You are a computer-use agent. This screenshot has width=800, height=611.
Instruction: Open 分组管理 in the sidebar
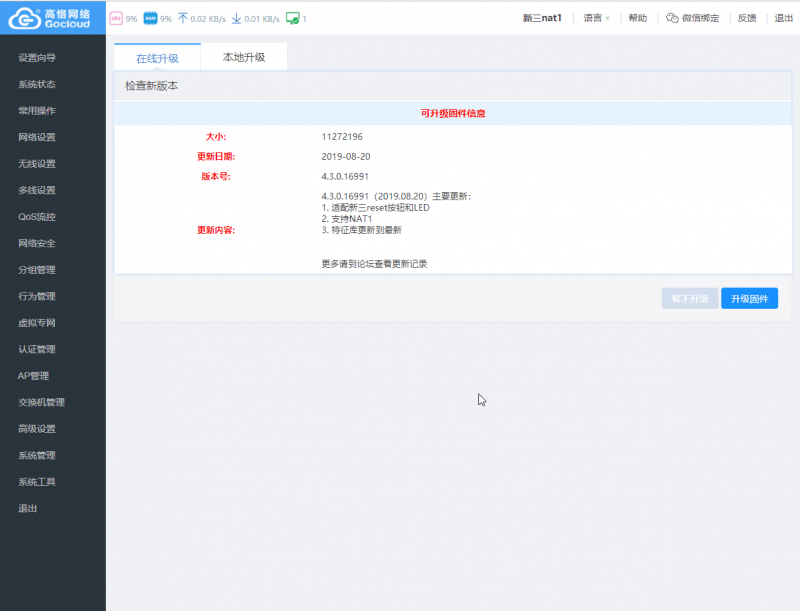pos(37,270)
